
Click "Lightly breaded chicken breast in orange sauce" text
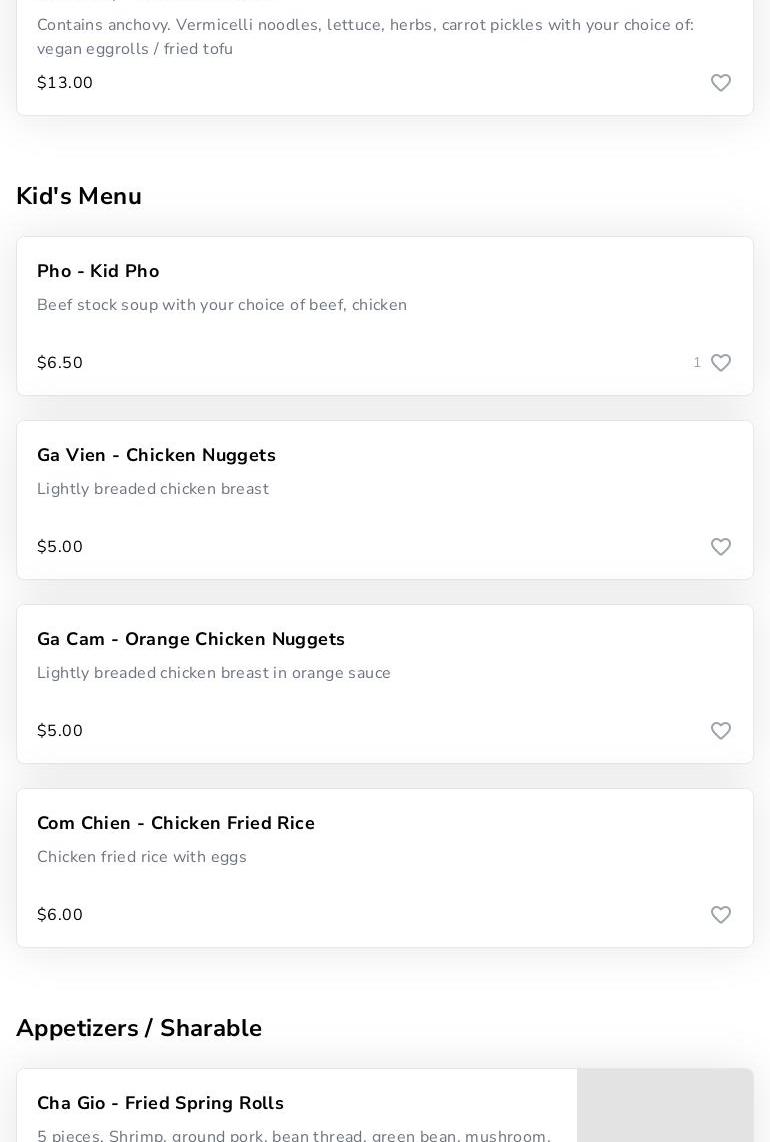(x=214, y=673)
